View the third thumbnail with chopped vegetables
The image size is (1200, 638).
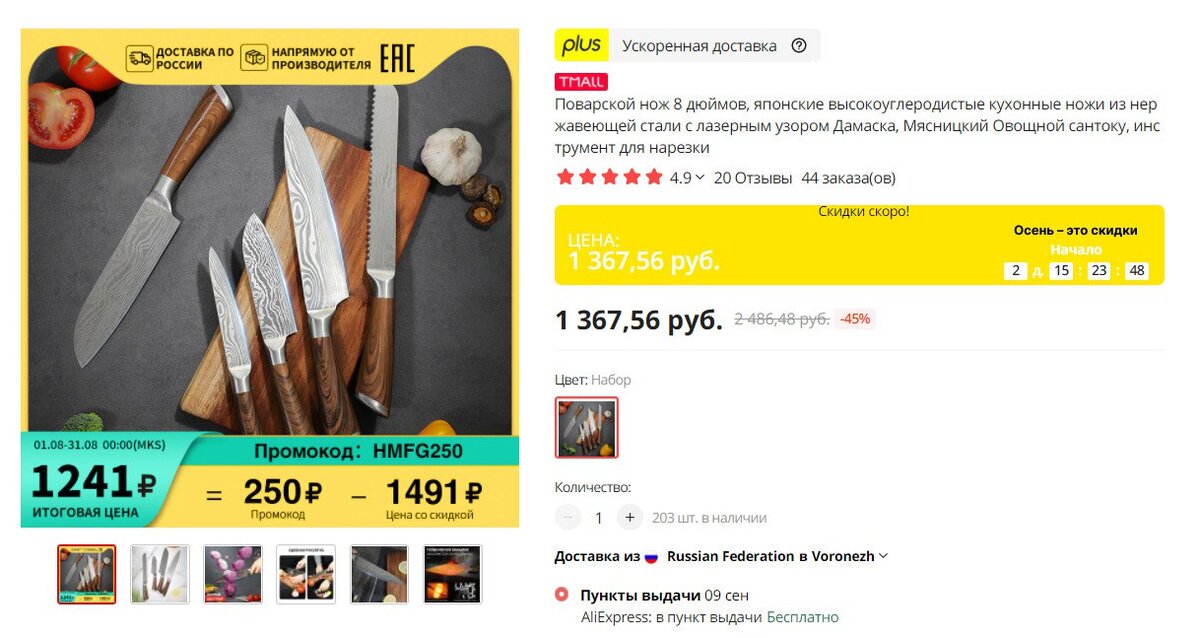[x=233, y=574]
